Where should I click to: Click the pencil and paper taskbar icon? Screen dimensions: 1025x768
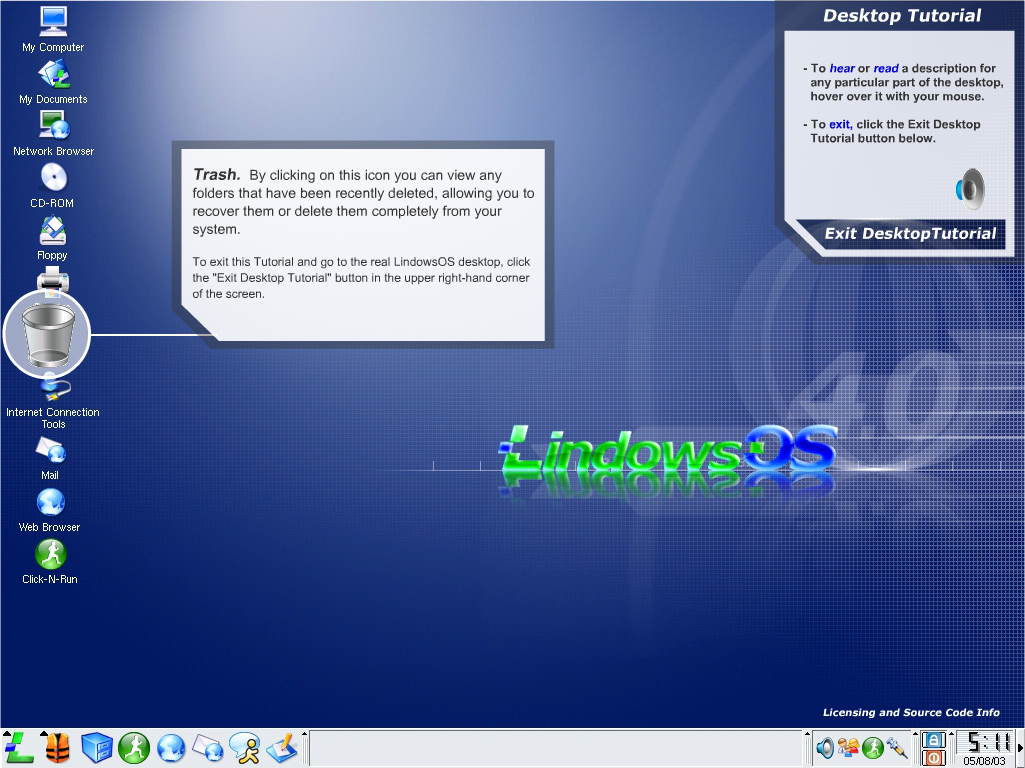(282, 748)
